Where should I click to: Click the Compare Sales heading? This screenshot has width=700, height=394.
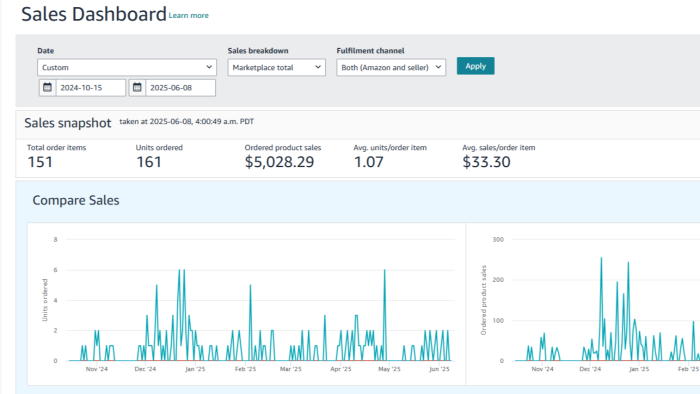(76, 200)
